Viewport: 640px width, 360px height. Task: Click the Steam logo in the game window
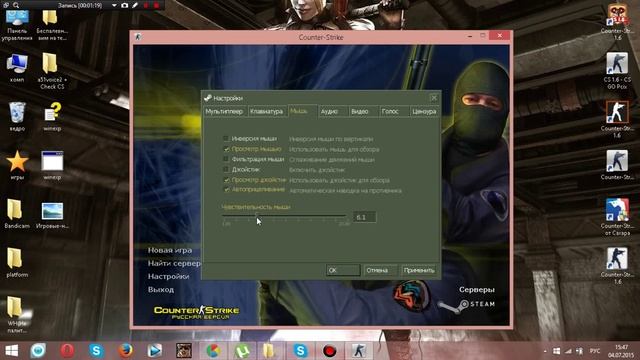coord(467,304)
